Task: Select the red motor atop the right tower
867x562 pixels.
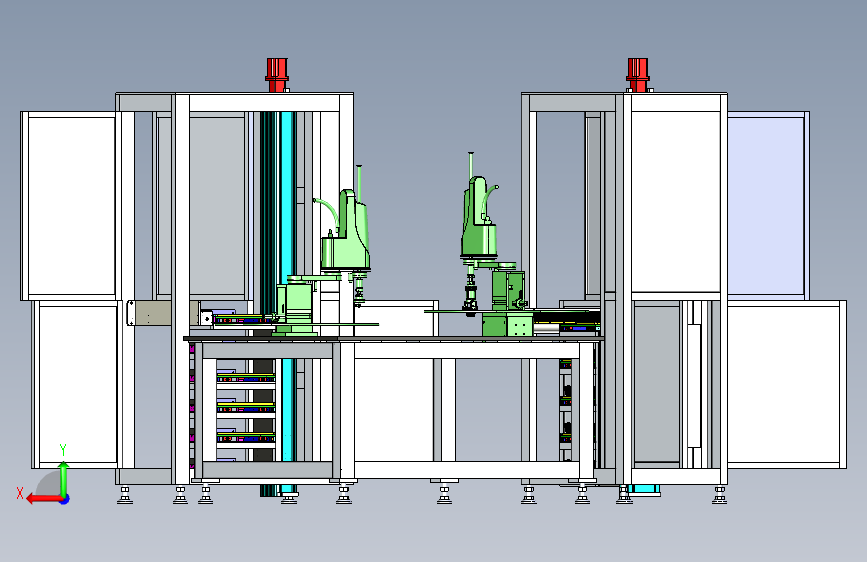Action: click(x=638, y=75)
